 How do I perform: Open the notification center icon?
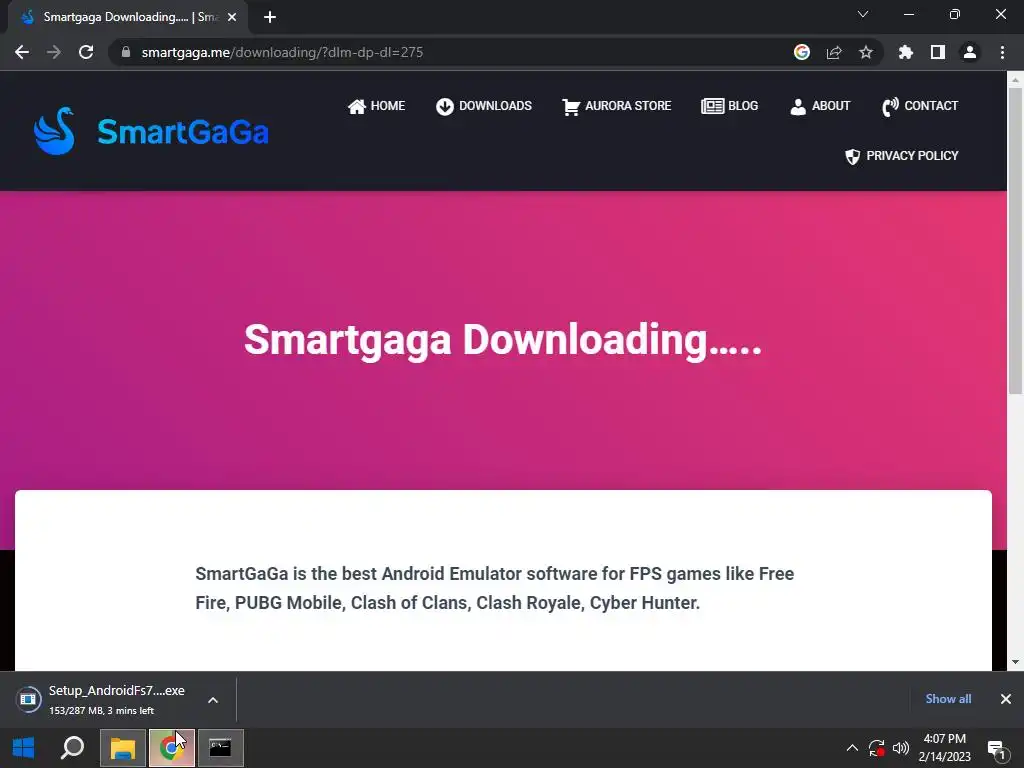click(997, 749)
